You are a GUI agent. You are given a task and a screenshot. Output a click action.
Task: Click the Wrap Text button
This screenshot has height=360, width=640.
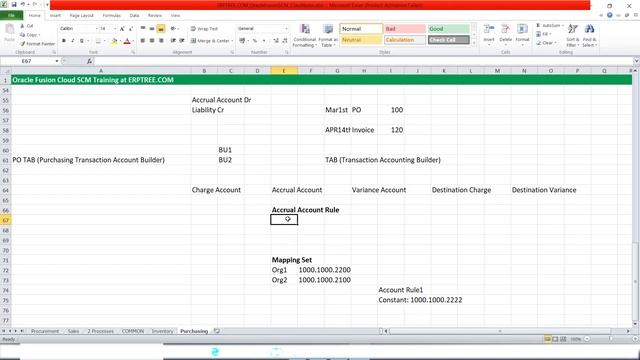204,29
